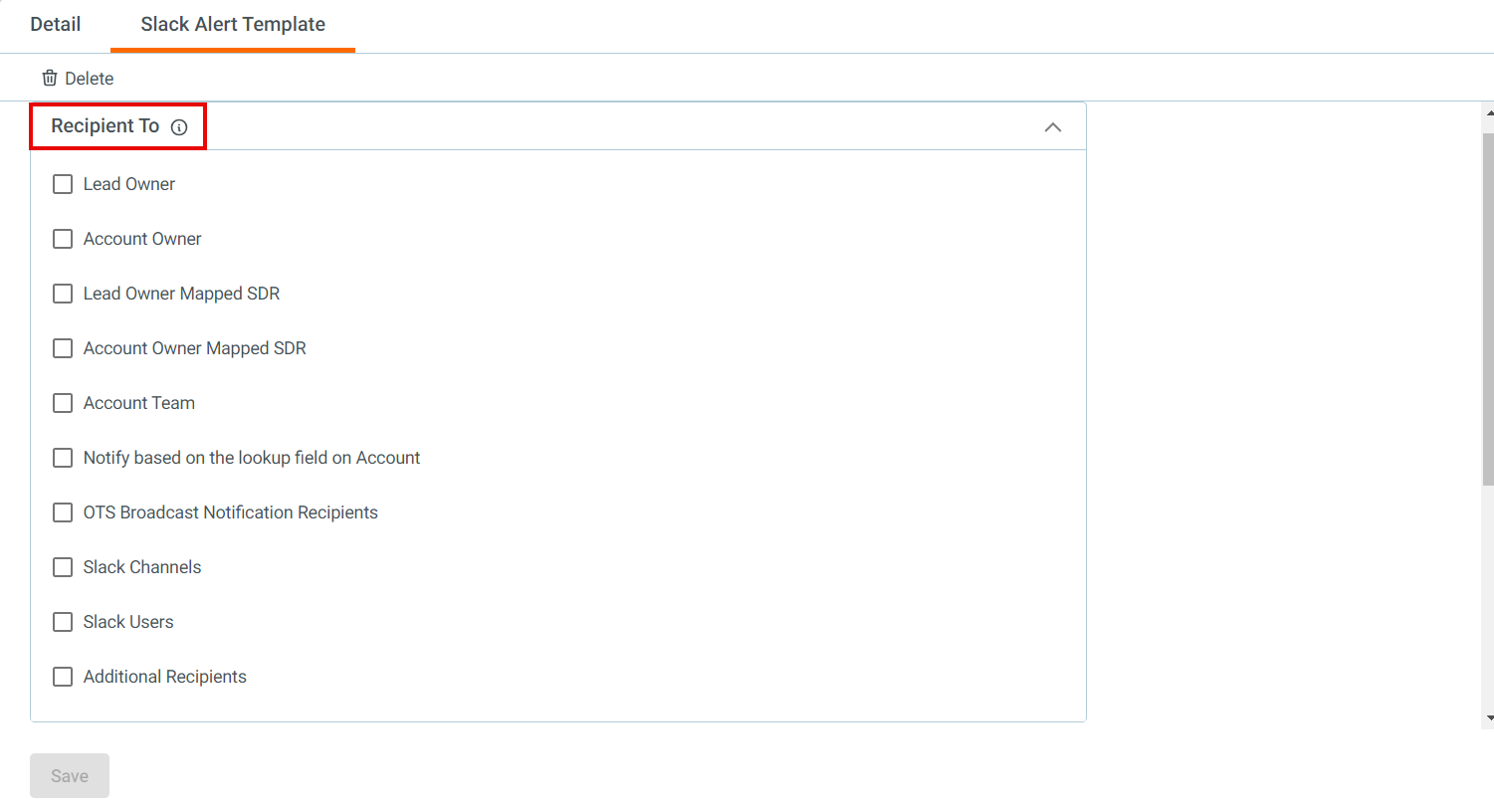Click the Recipient To heading text

(x=106, y=126)
